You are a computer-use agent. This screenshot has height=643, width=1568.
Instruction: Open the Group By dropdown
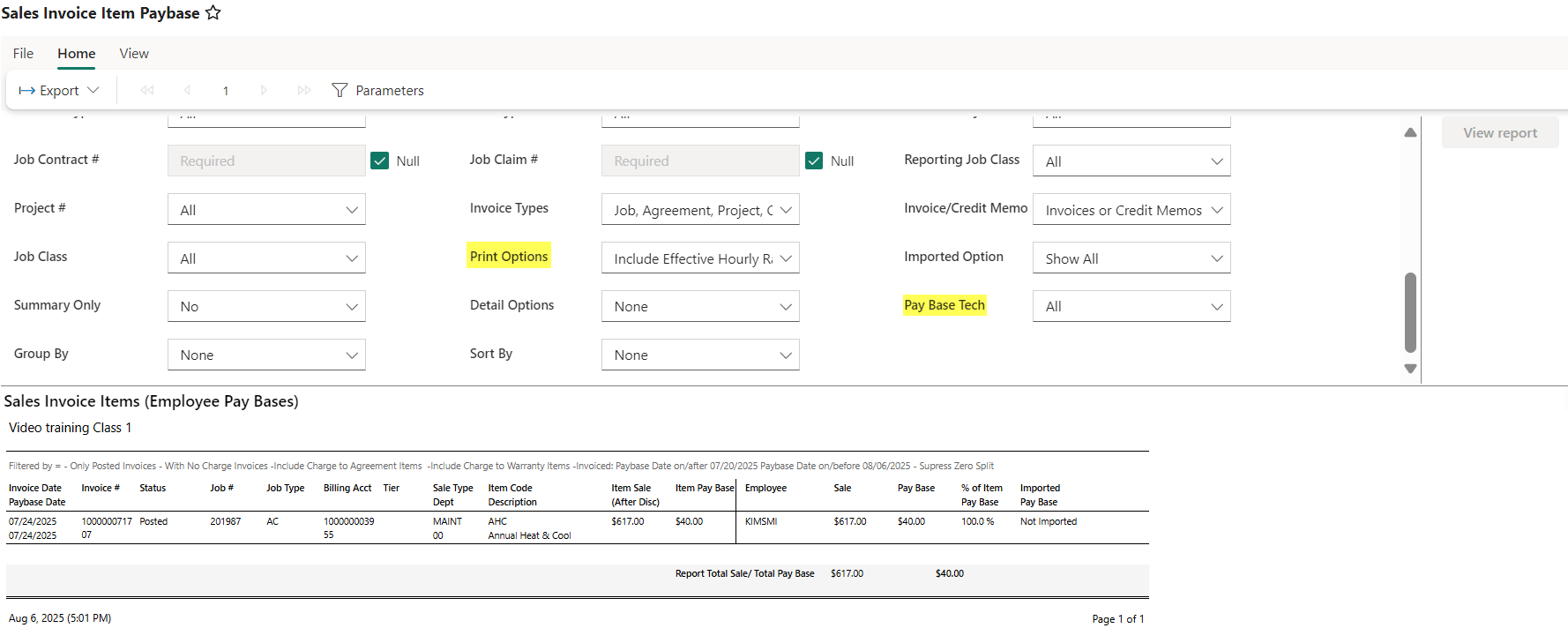click(x=266, y=355)
